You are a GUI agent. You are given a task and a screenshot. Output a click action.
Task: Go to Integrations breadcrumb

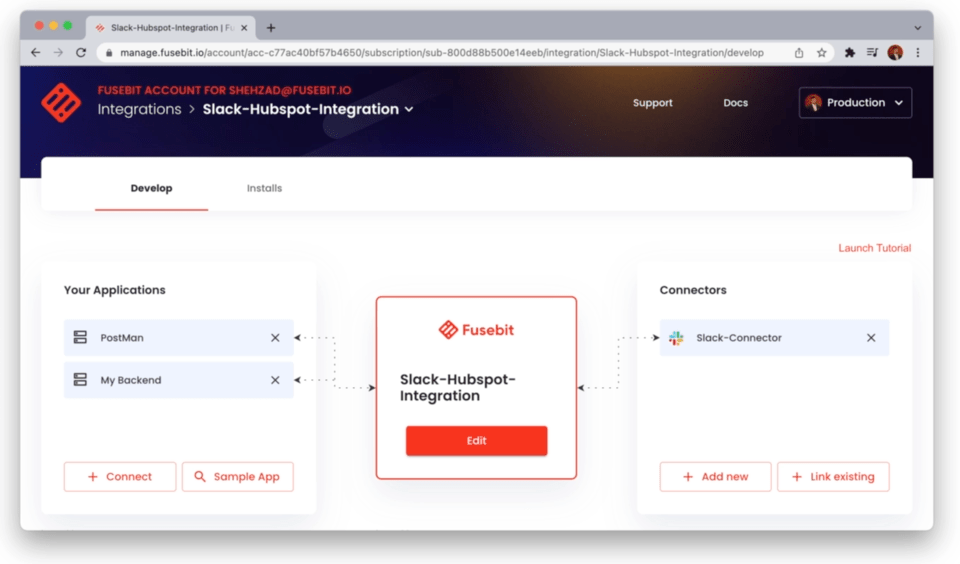click(x=140, y=109)
